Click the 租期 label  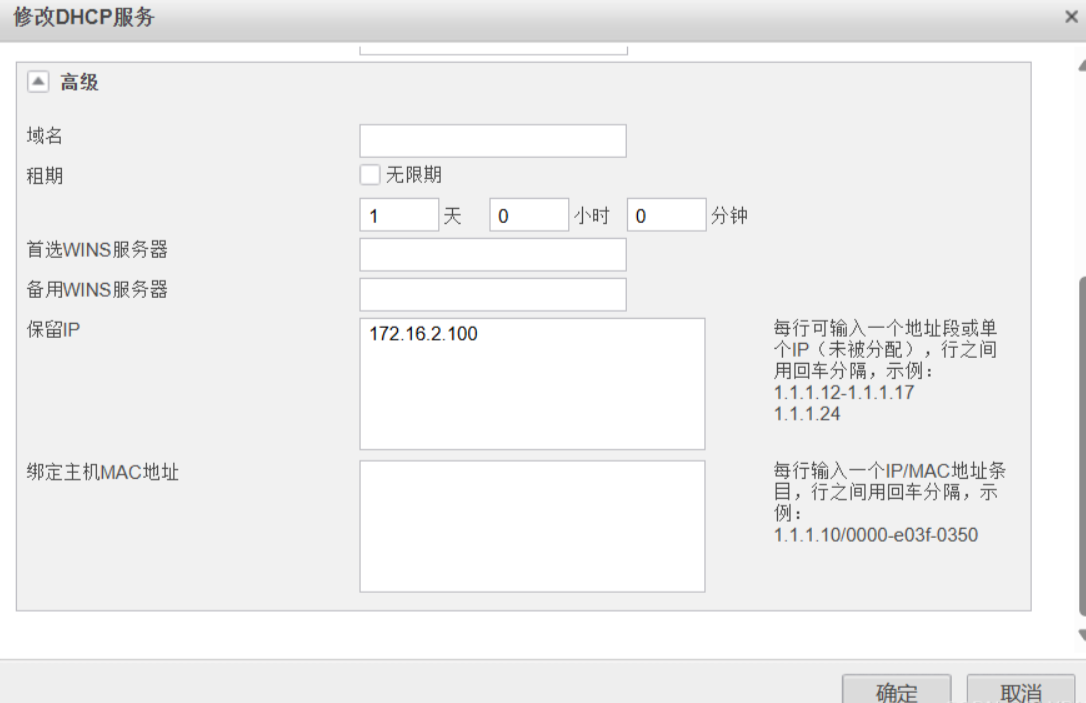pyautogui.click(x=45, y=176)
